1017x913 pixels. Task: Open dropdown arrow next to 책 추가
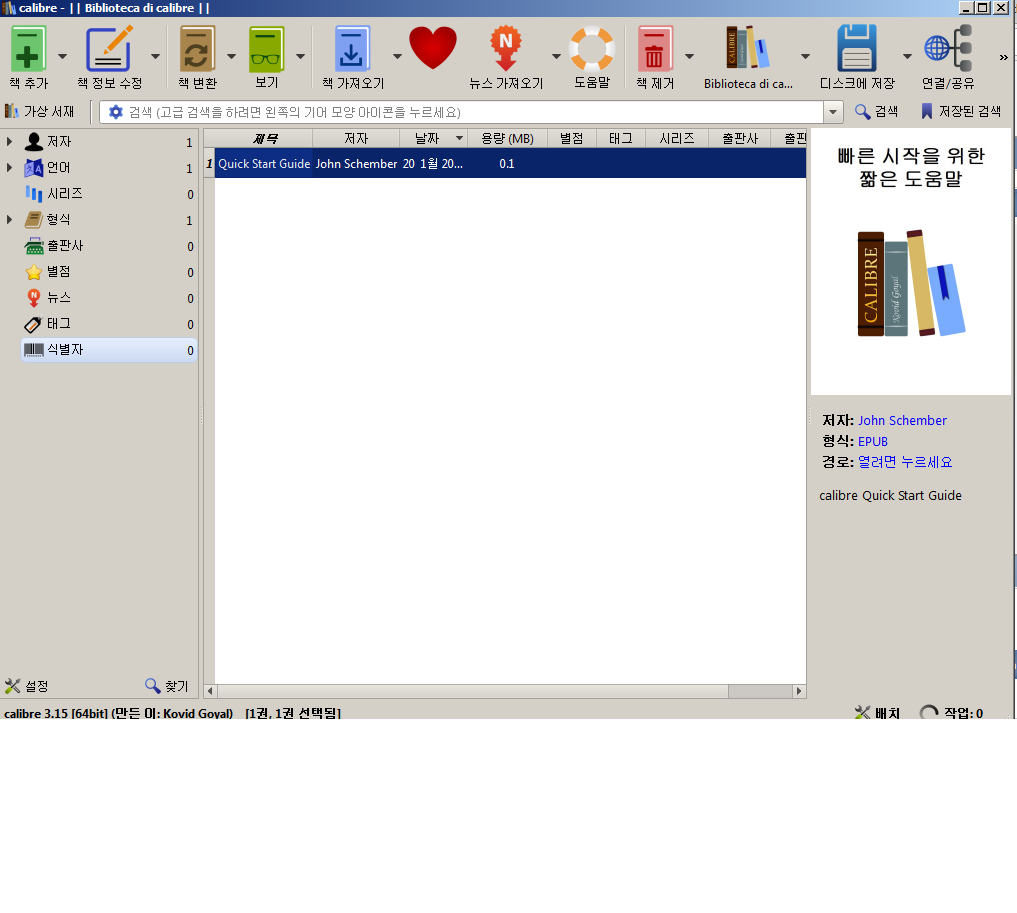click(62, 56)
